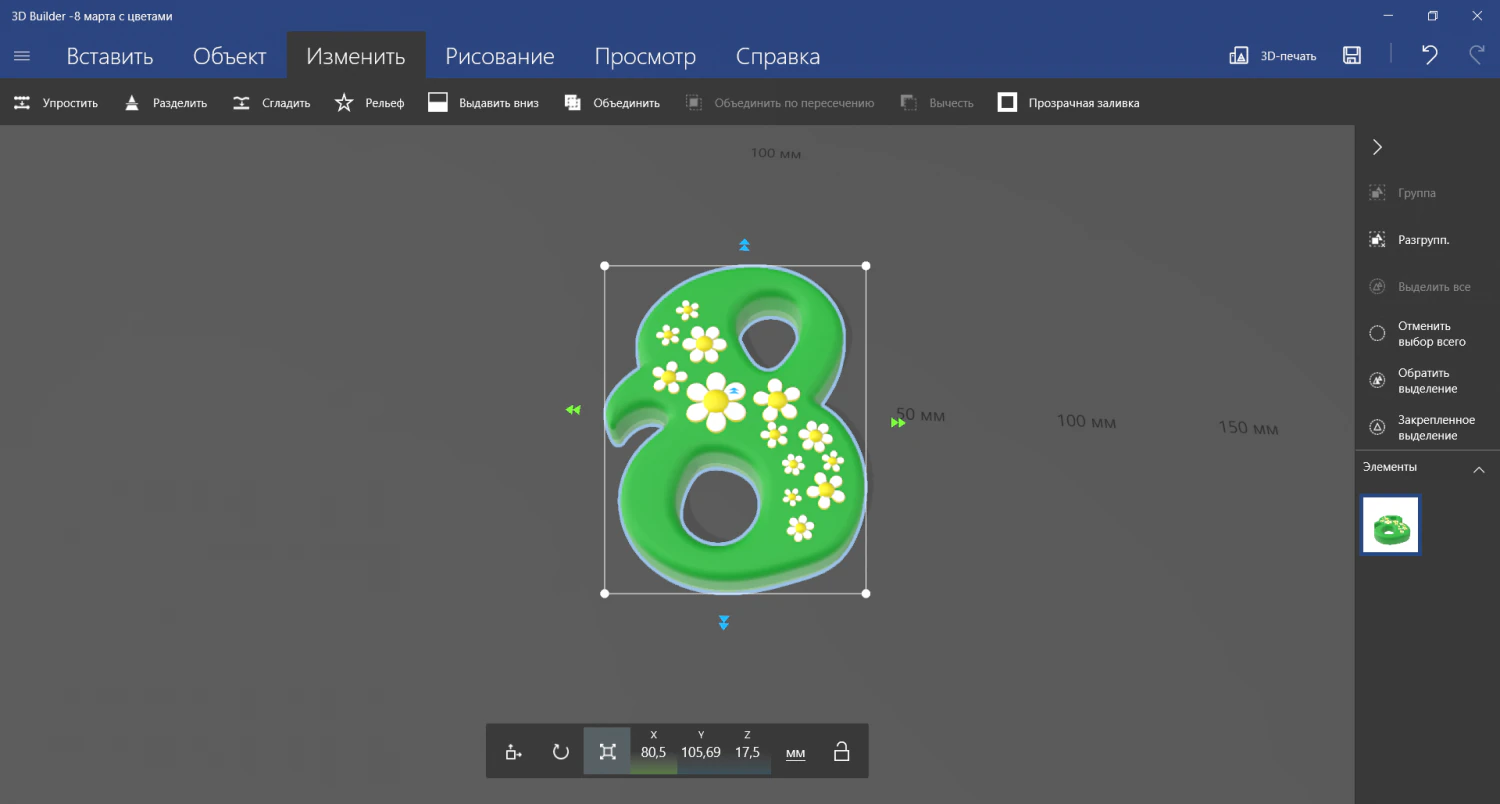Select the Move mode icon in bottom bar
Image resolution: width=1500 pixels, height=804 pixels.
click(x=513, y=752)
